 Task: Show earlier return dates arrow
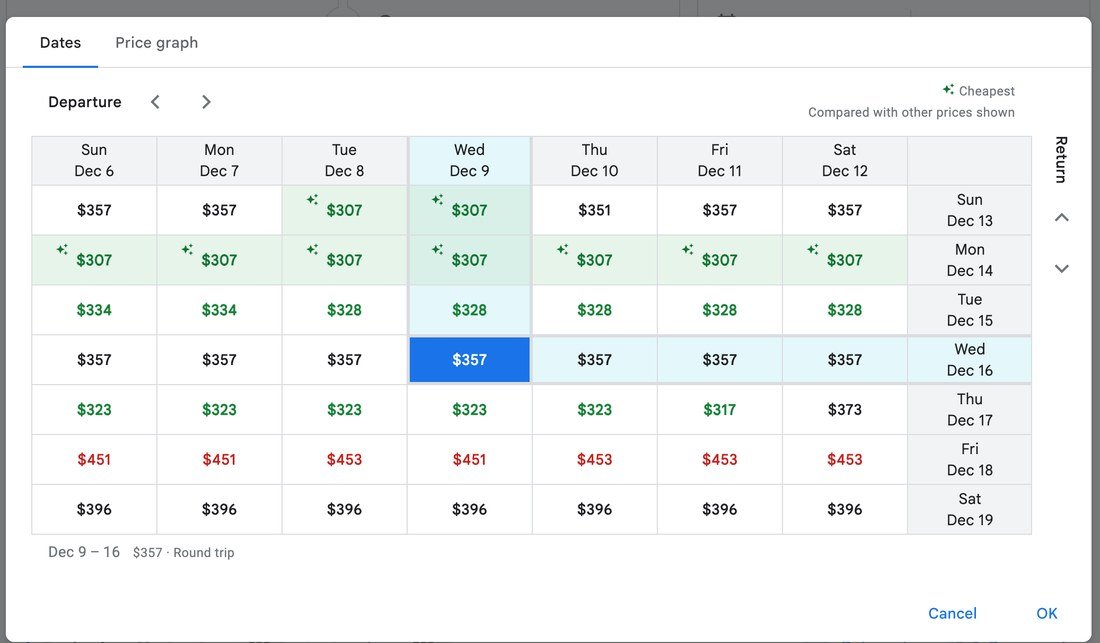pos(1061,217)
